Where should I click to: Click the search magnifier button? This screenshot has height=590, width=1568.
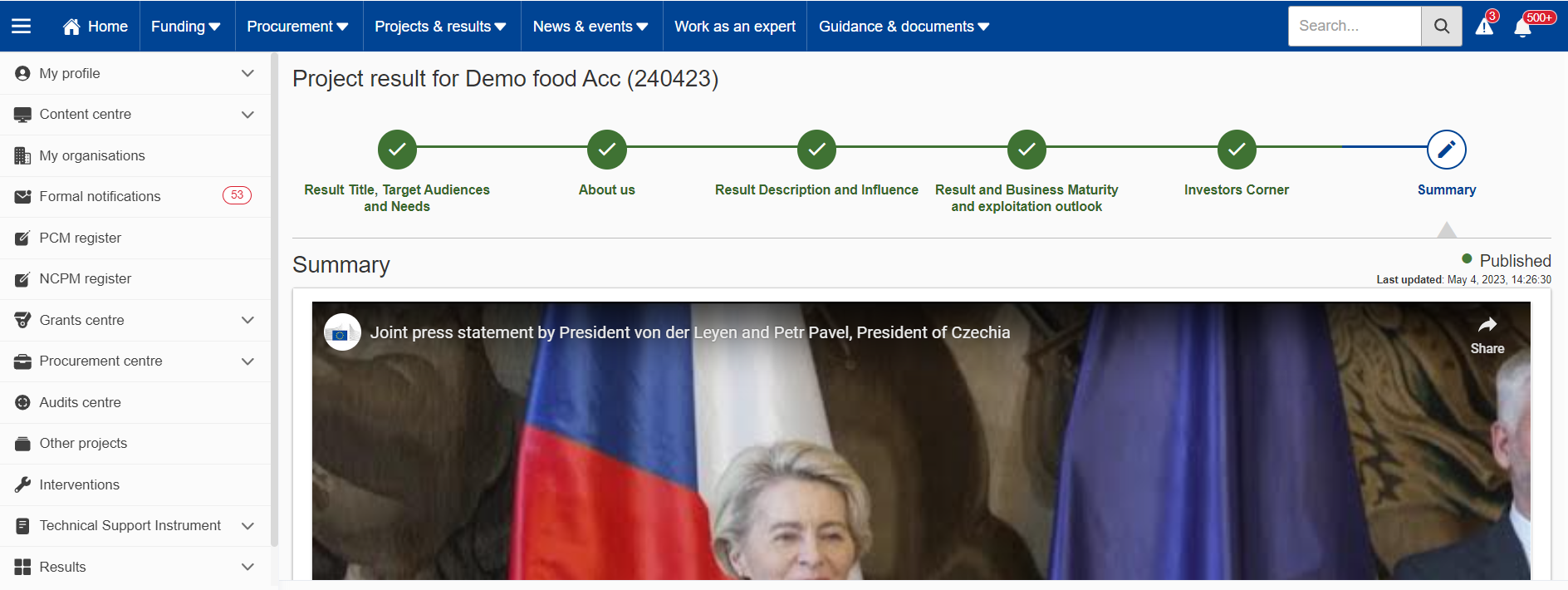pos(1442,27)
